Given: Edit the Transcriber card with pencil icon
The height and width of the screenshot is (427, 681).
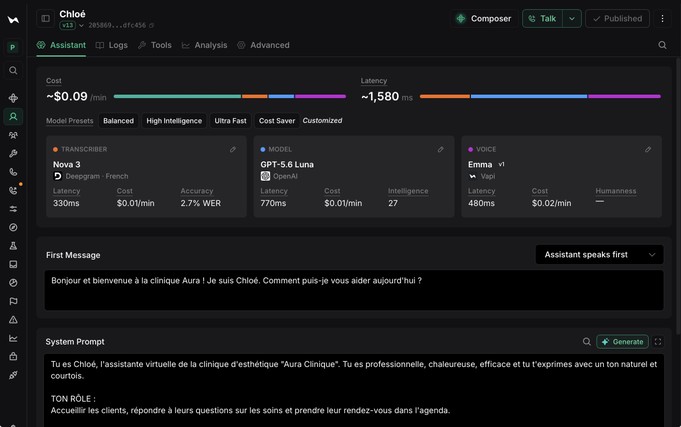Looking at the screenshot, I should [x=233, y=149].
